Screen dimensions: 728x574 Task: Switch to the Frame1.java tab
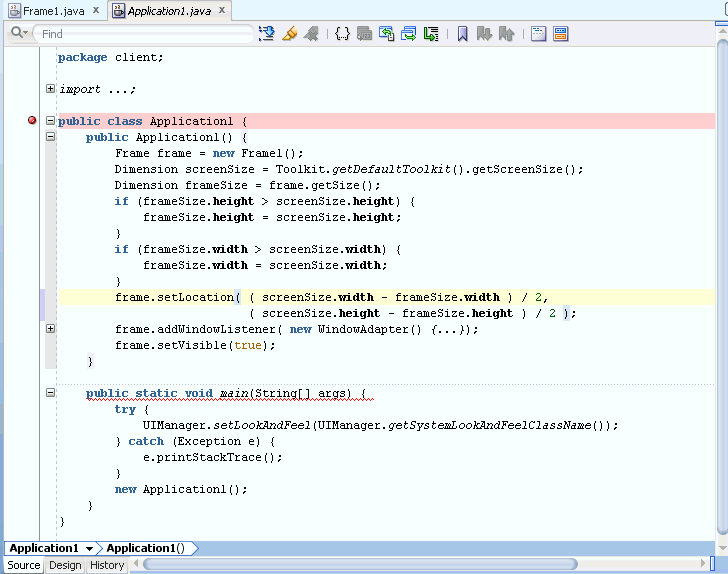pos(53,11)
